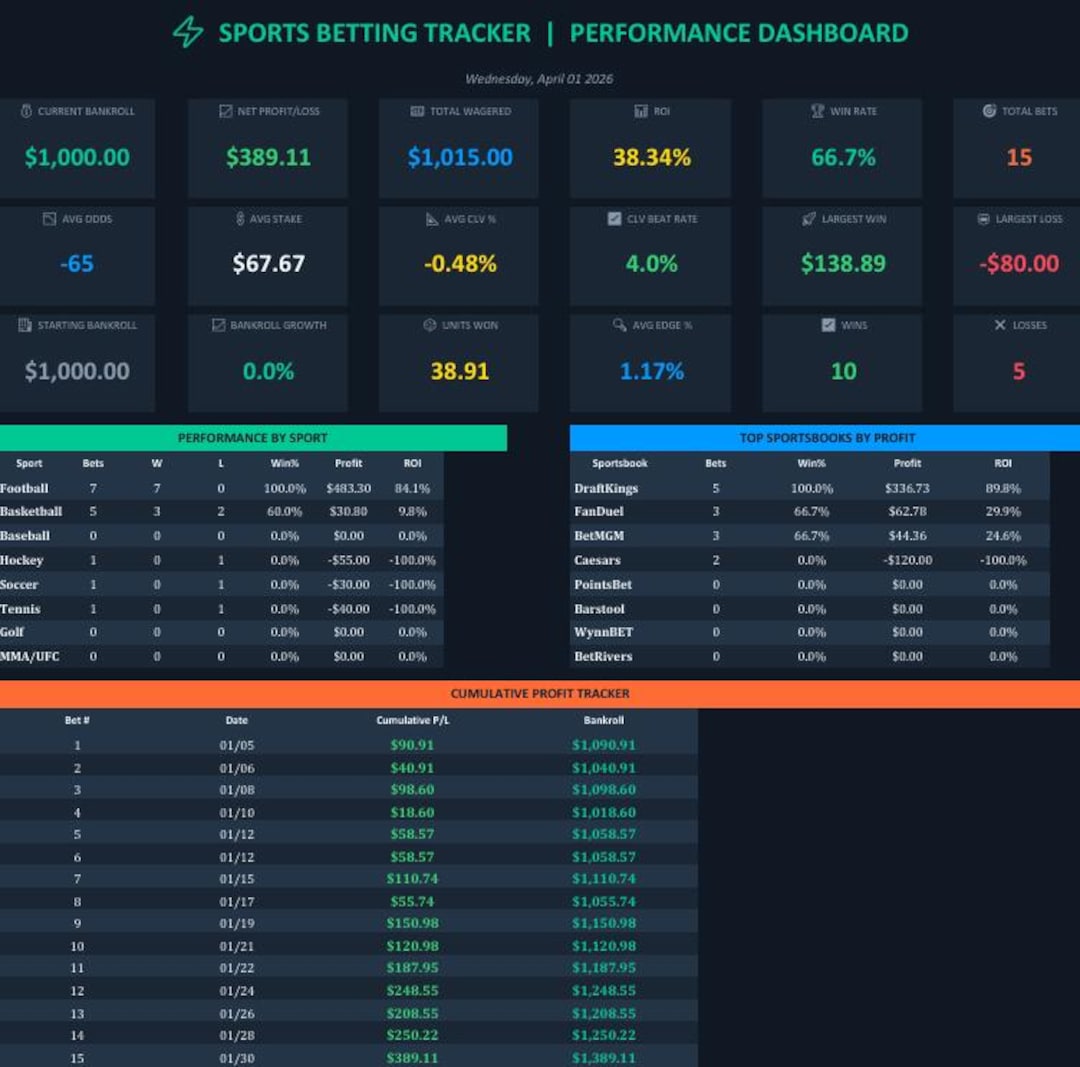
Task: Click the Bankroll column header
Action: [x=603, y=721]
